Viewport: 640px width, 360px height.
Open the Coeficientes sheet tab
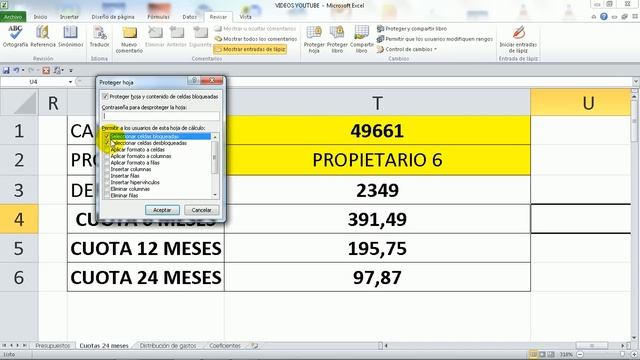[x=225, y=346]
